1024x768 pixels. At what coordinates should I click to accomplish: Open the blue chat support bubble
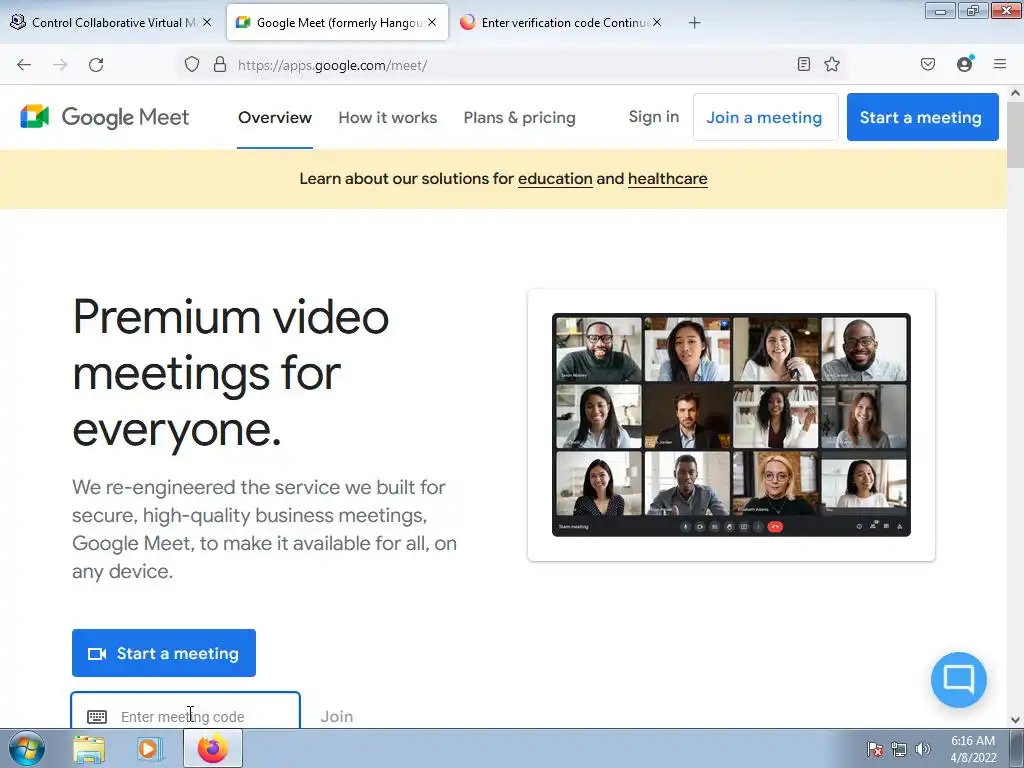pyautogui.click(x=959, y=679)
